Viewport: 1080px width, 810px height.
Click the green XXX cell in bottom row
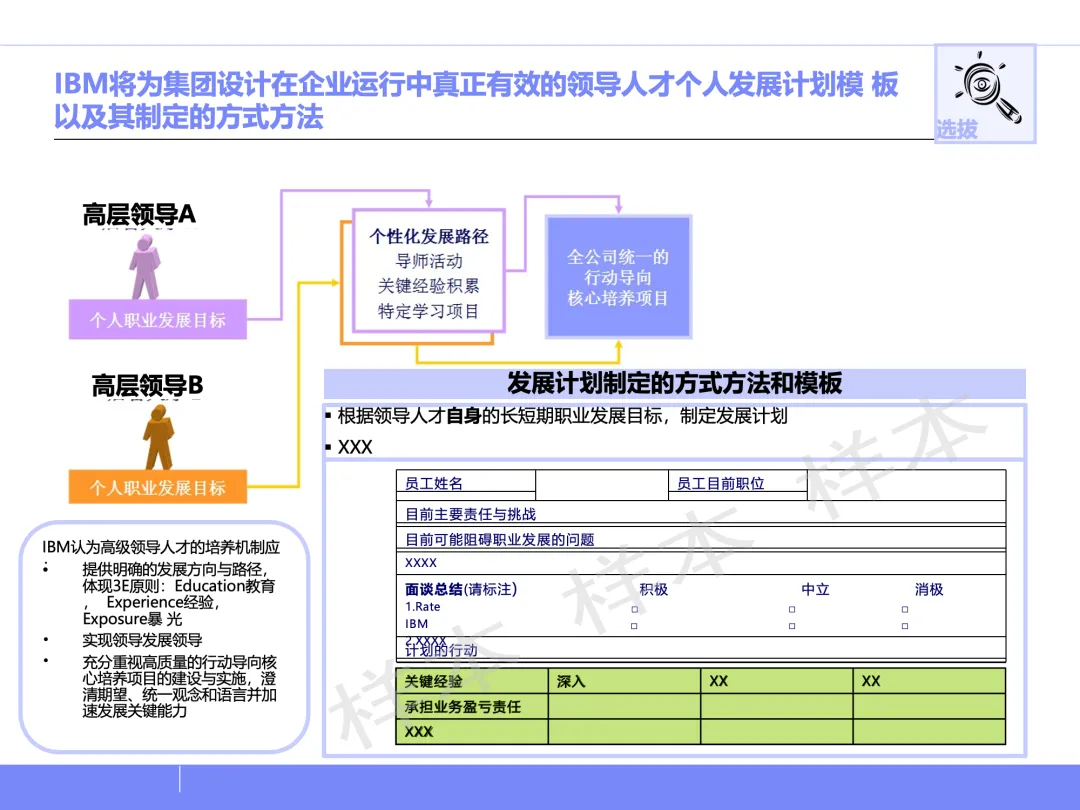(x=472, y=731)
